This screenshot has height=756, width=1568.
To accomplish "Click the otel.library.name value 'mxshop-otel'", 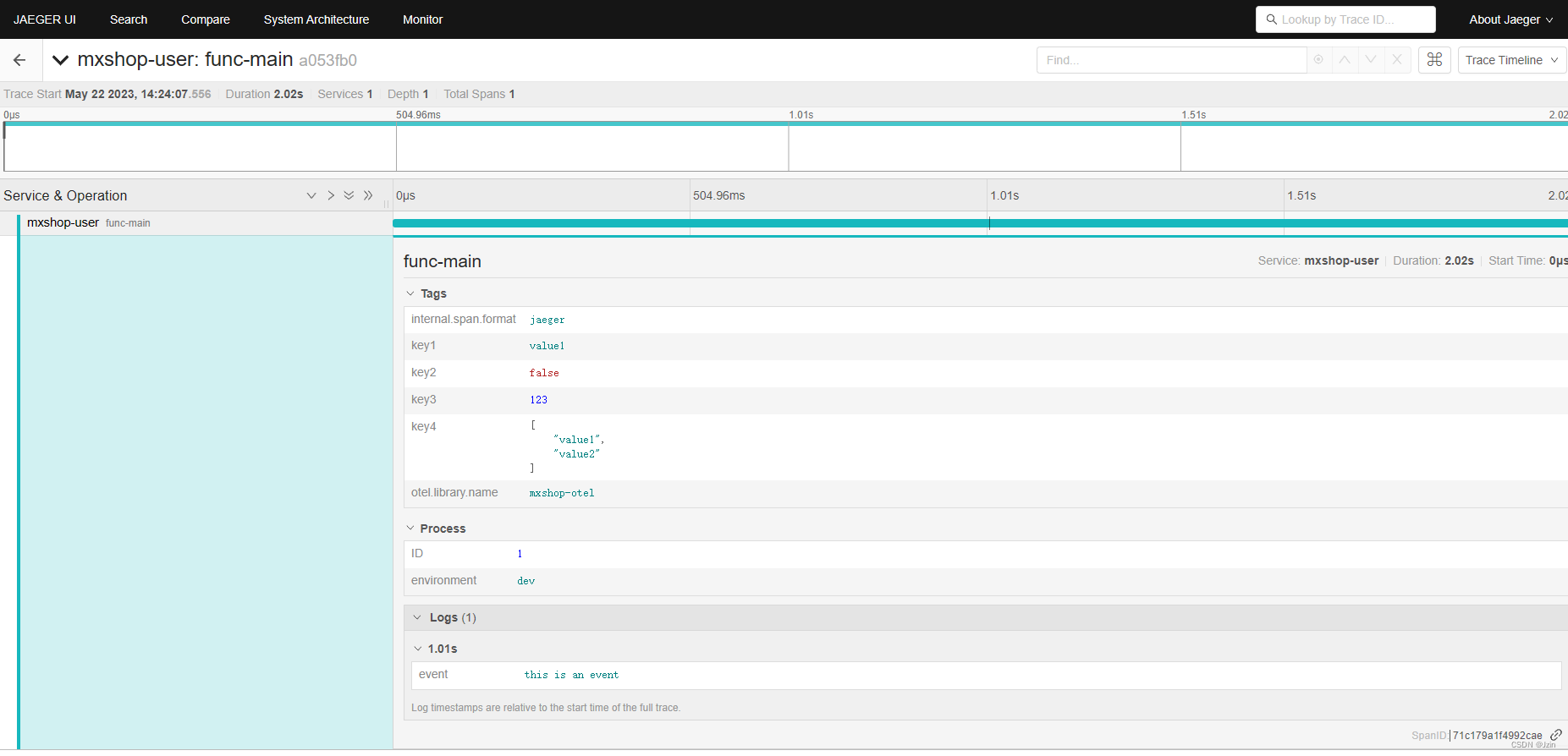I will 562,493.
